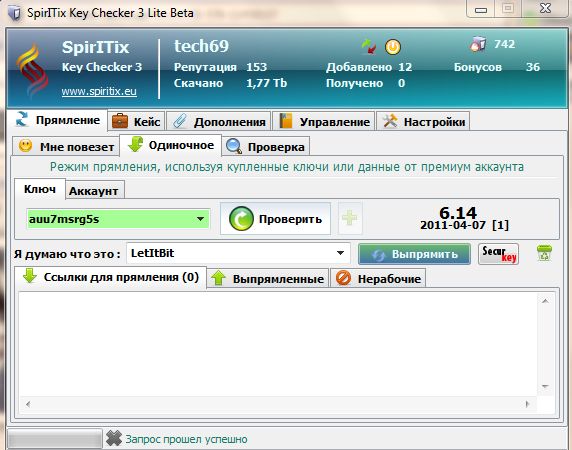Open the Выпрямленные tab

point(268,279)
